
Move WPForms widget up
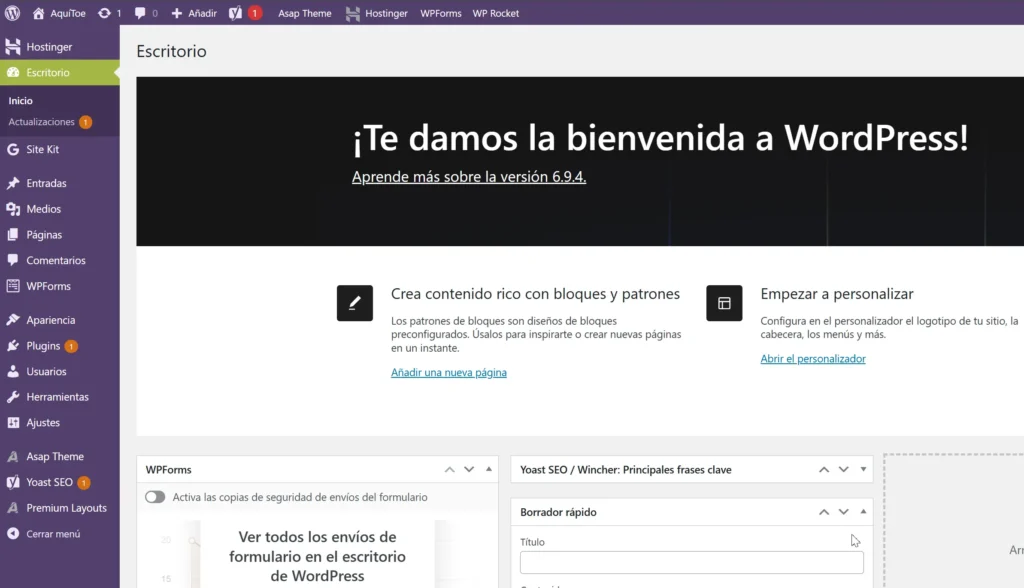pyautogui.click(x=449, y=470)
